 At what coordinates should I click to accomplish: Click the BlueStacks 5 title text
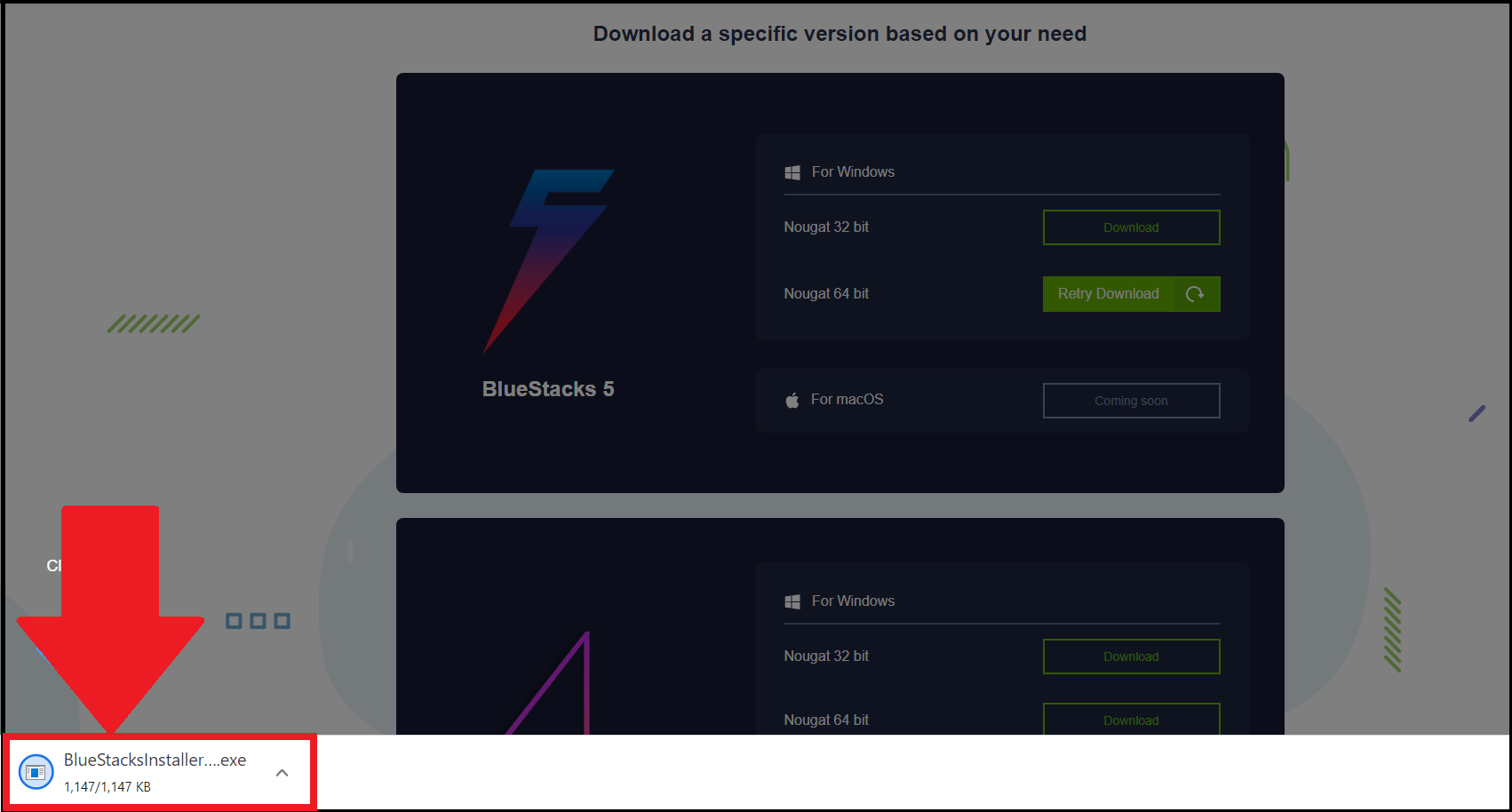547,388
